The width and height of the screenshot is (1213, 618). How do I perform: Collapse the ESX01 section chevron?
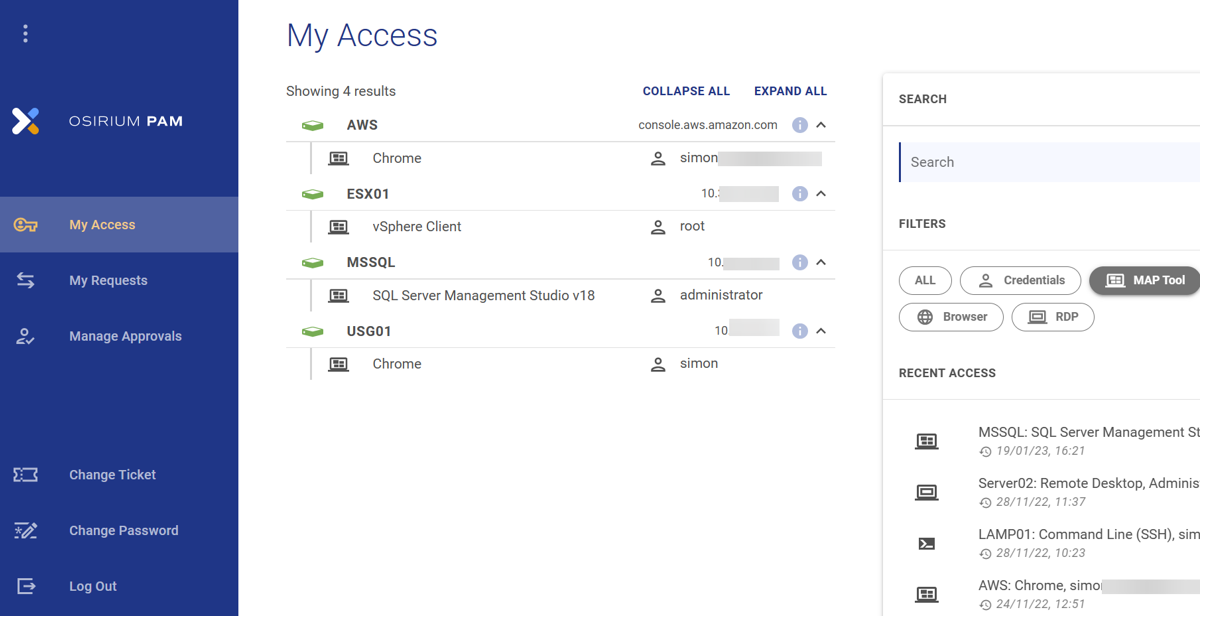821,193
